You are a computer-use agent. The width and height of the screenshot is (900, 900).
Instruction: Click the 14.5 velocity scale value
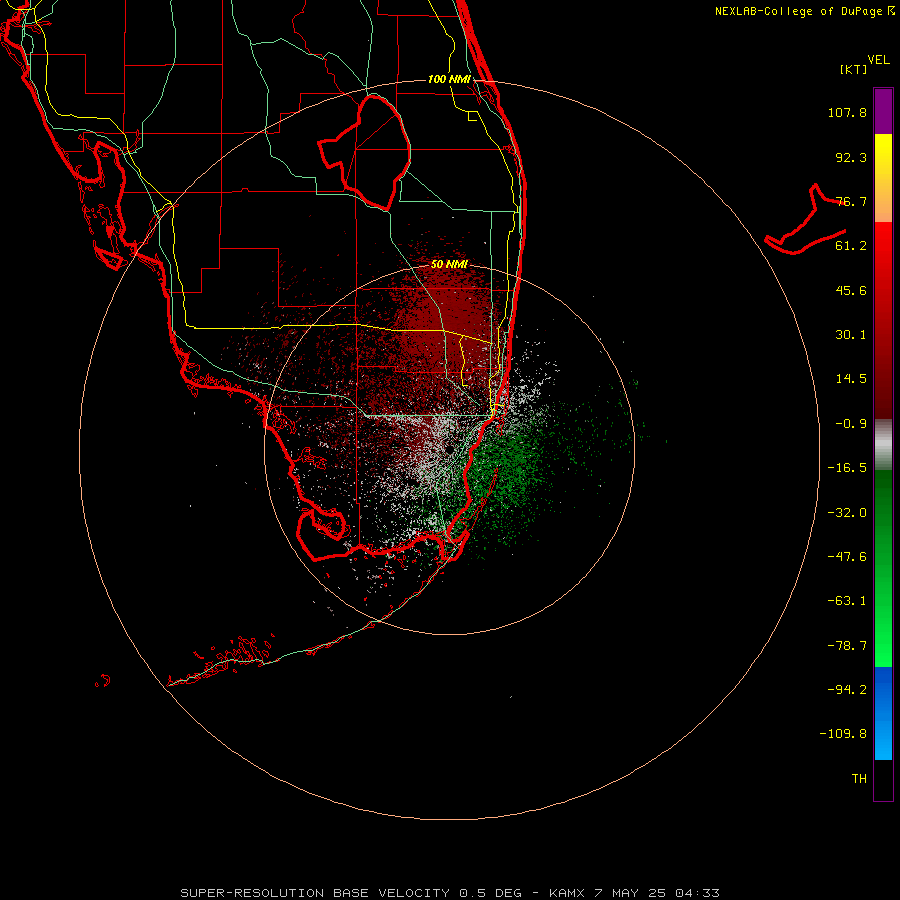tap(851, 379)
